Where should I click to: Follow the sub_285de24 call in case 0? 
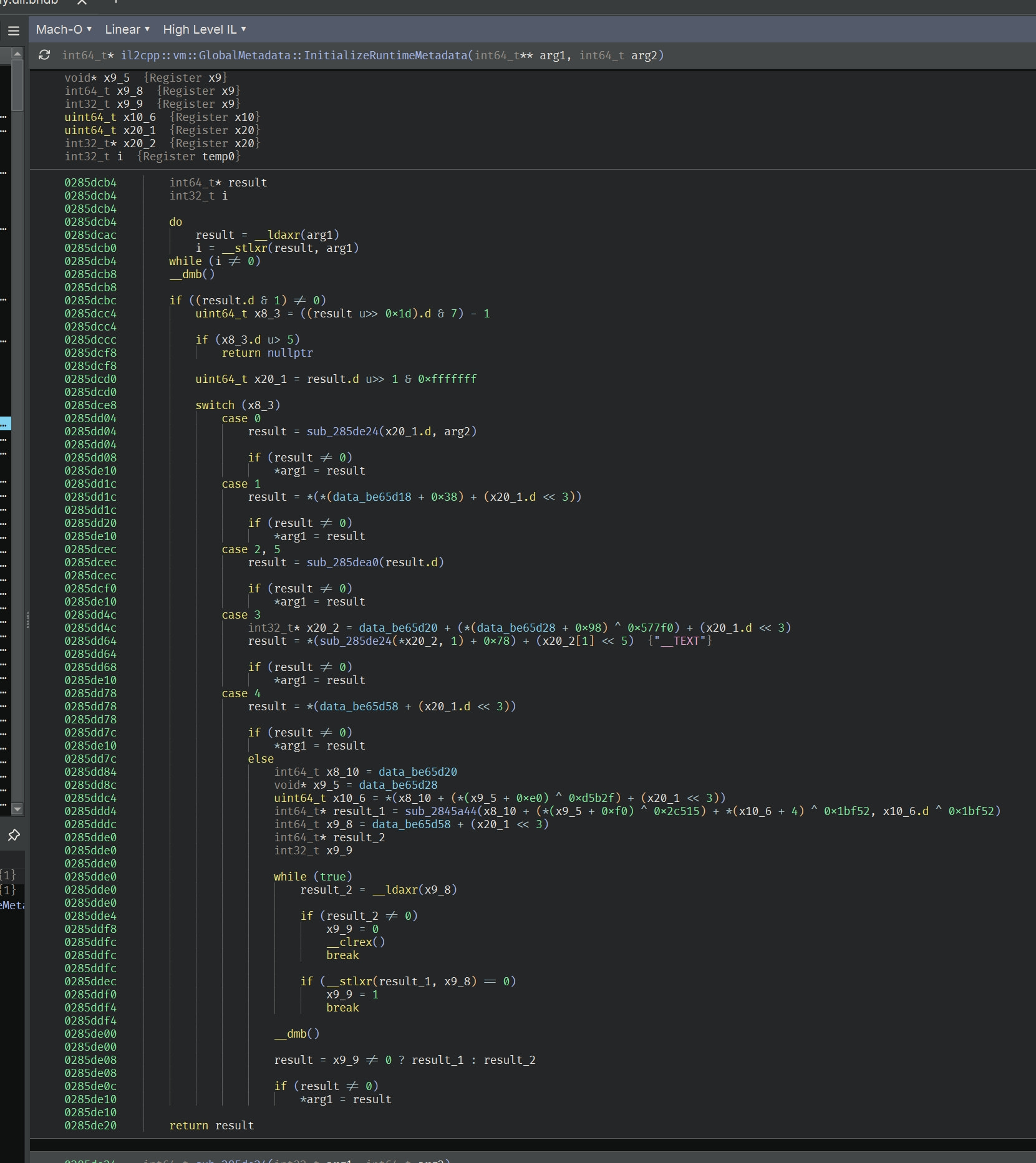point(342,432)
